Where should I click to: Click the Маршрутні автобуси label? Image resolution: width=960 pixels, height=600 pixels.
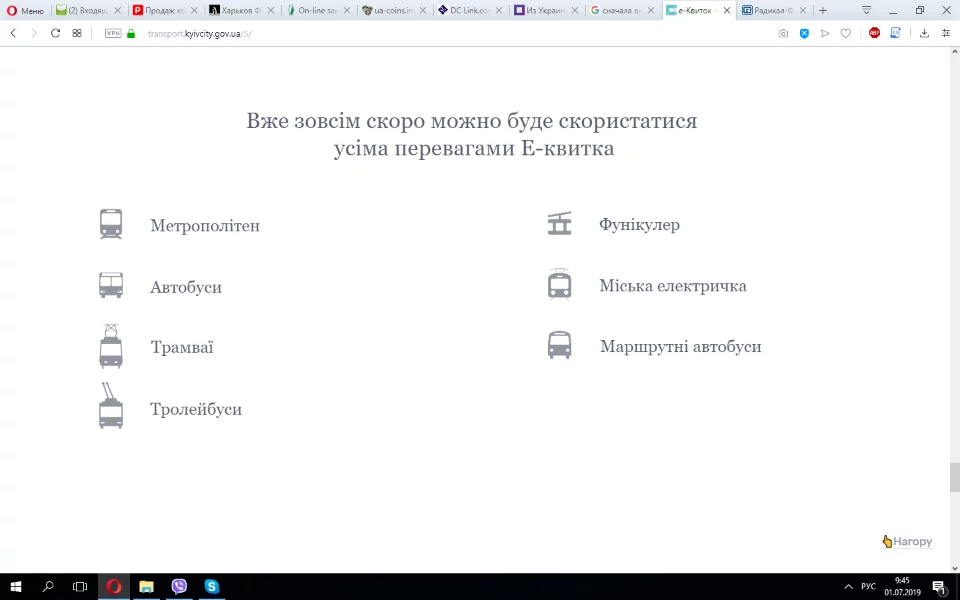coord(680,346)
